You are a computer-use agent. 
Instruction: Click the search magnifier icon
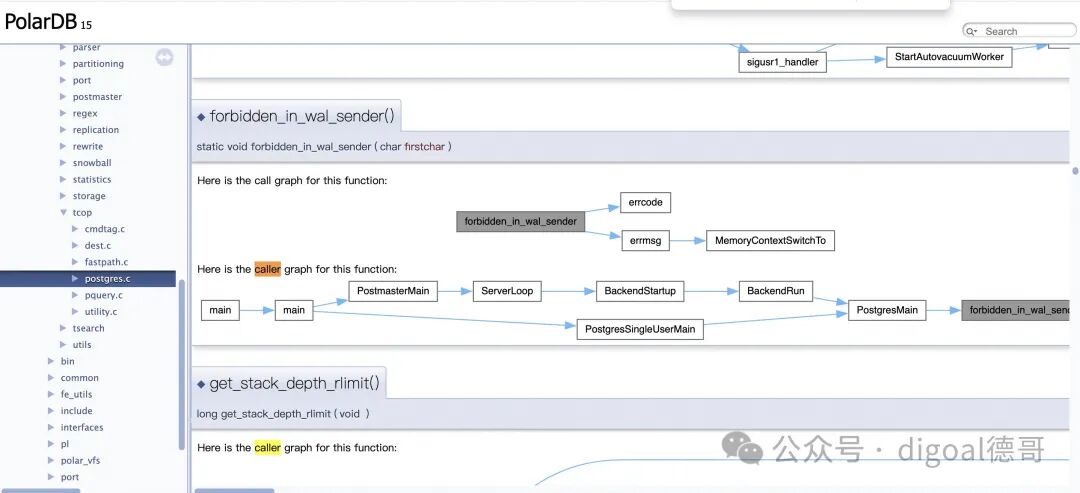[971, 31]
